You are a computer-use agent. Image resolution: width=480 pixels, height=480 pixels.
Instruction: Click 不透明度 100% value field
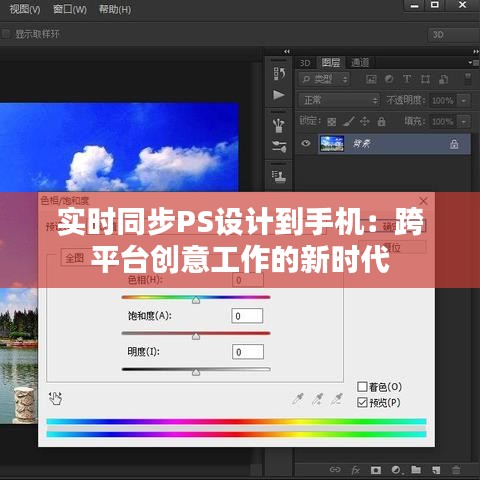coord(443,100)
